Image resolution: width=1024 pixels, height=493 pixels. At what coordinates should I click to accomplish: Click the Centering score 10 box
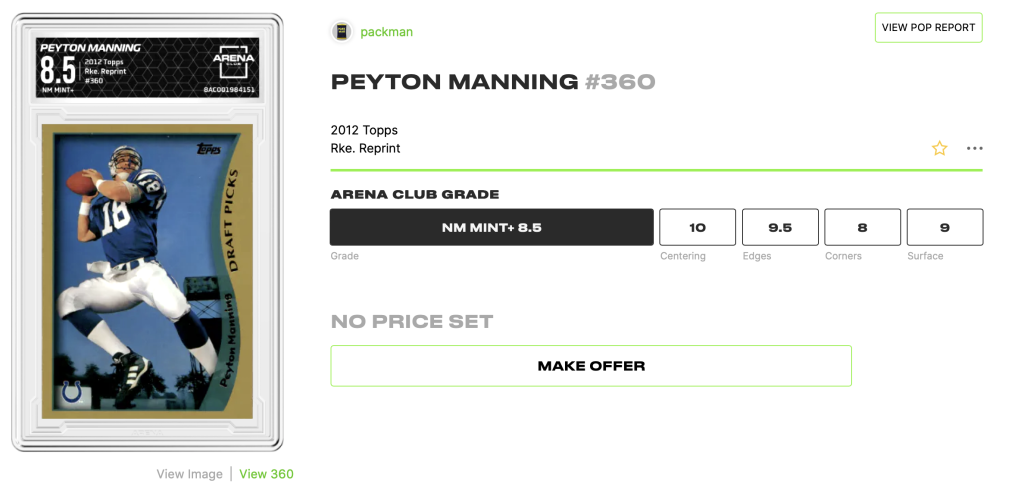[x=697, y=227]
